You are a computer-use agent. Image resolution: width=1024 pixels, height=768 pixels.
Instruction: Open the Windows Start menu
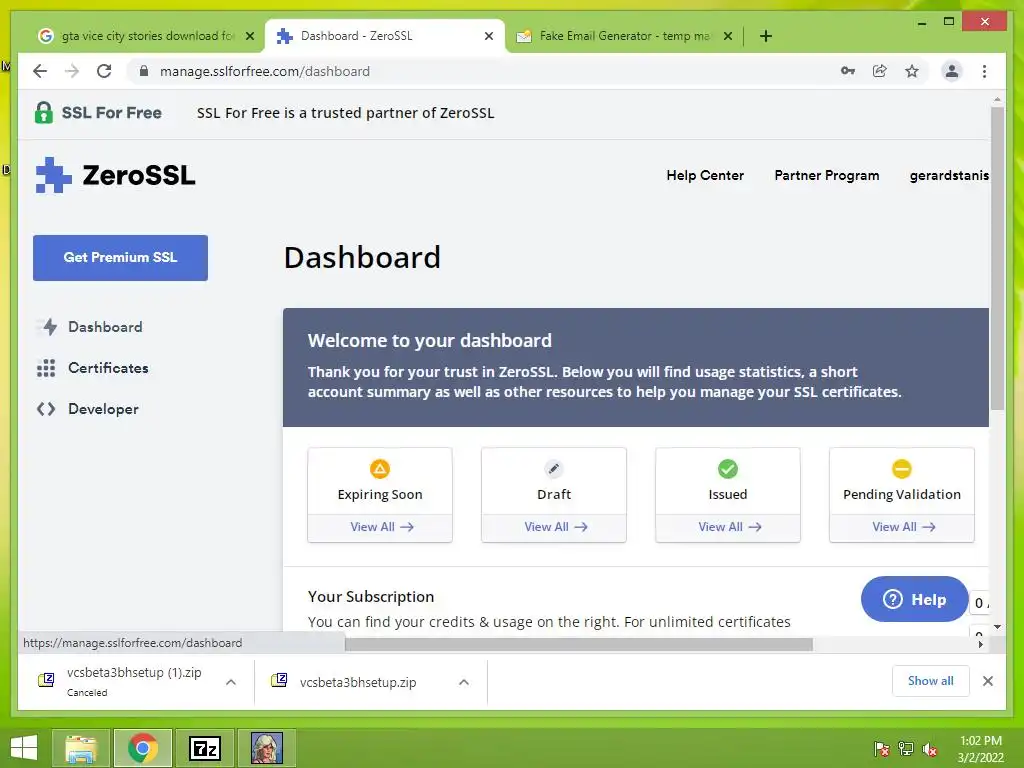[x=24, y=748]
